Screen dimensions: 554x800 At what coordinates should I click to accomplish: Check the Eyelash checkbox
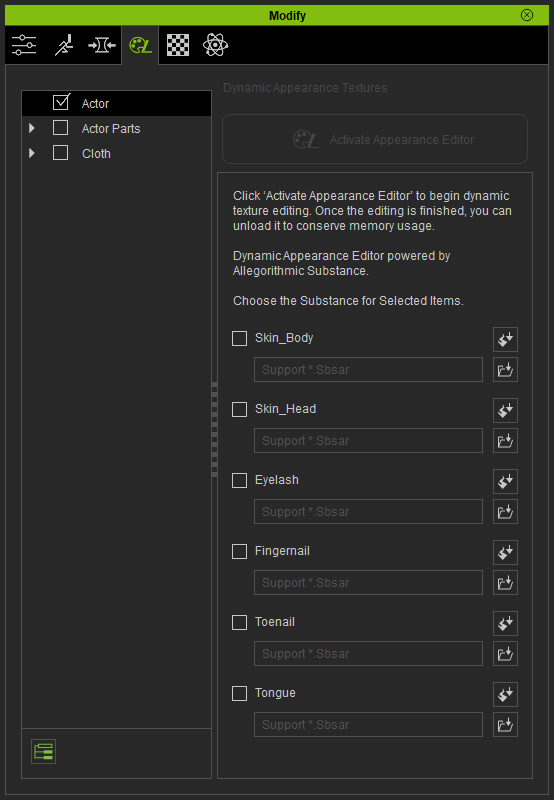(239, 480)
